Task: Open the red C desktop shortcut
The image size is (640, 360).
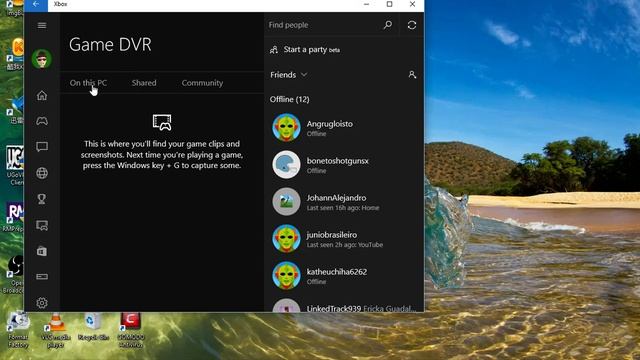Action: pyautogui.click(x=131, y=330)
